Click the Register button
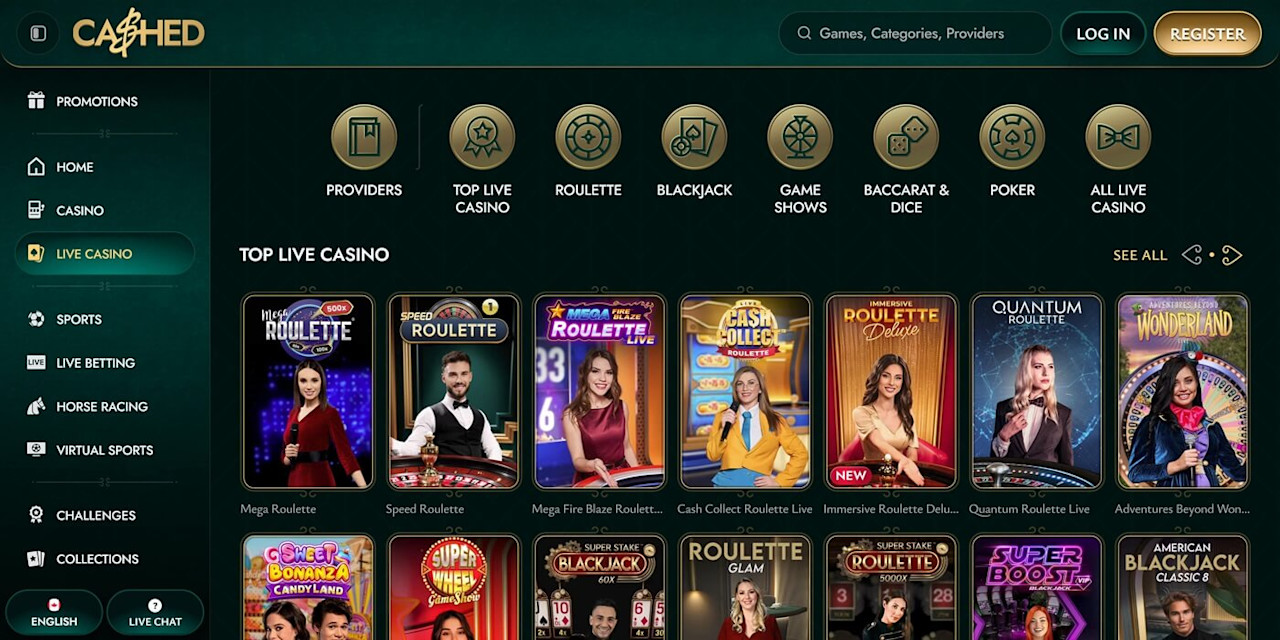The height and width of the screenshot is (640, 1280). pos(1207,33)
